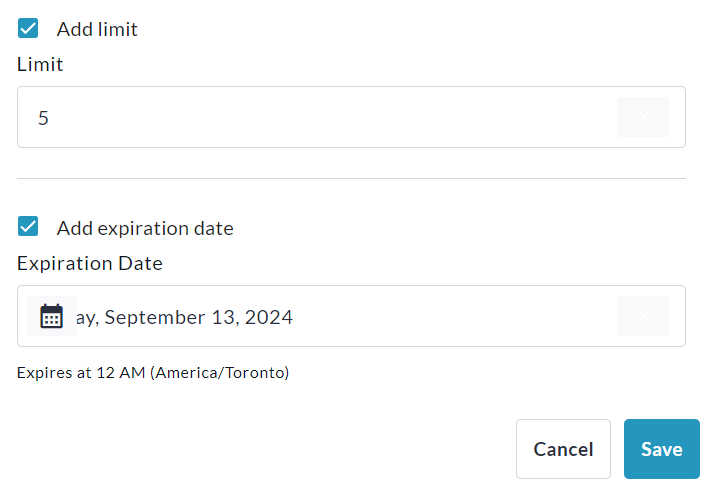Click the divider line between sections
Image resolution: width=712 pixels, height=495 pixels.
click(351, 178)
